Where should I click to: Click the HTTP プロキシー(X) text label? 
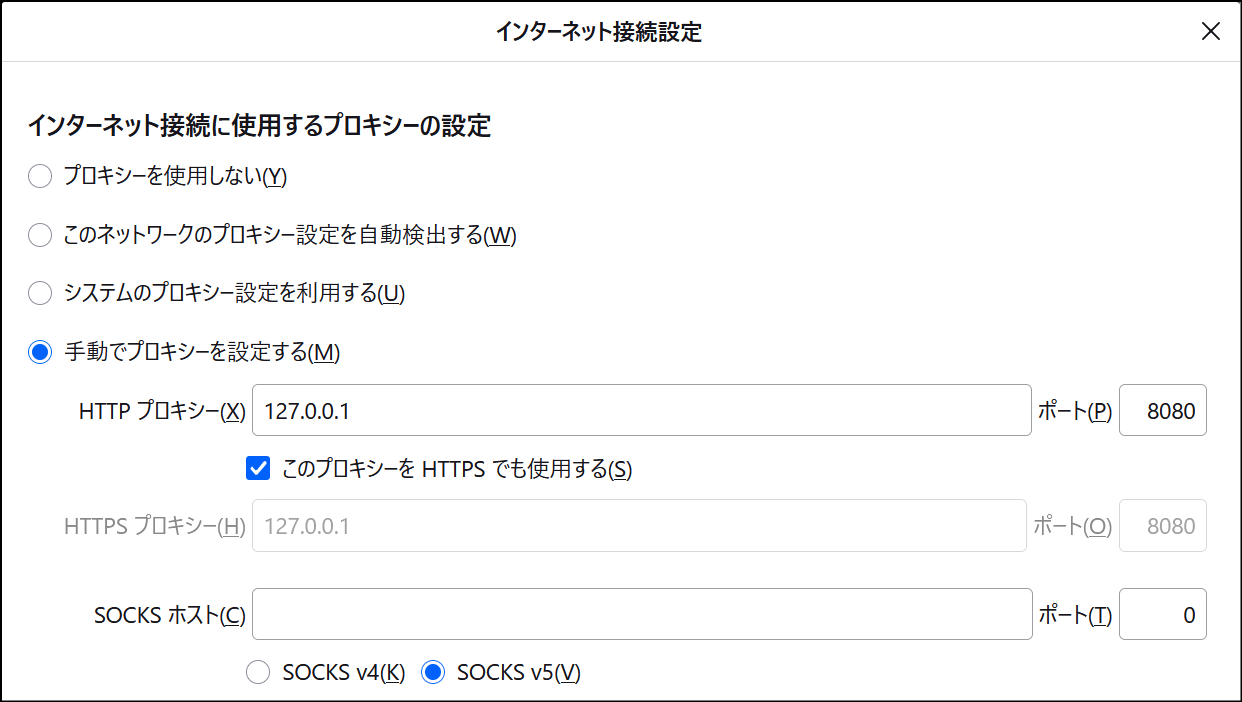(x=162, y=411)
